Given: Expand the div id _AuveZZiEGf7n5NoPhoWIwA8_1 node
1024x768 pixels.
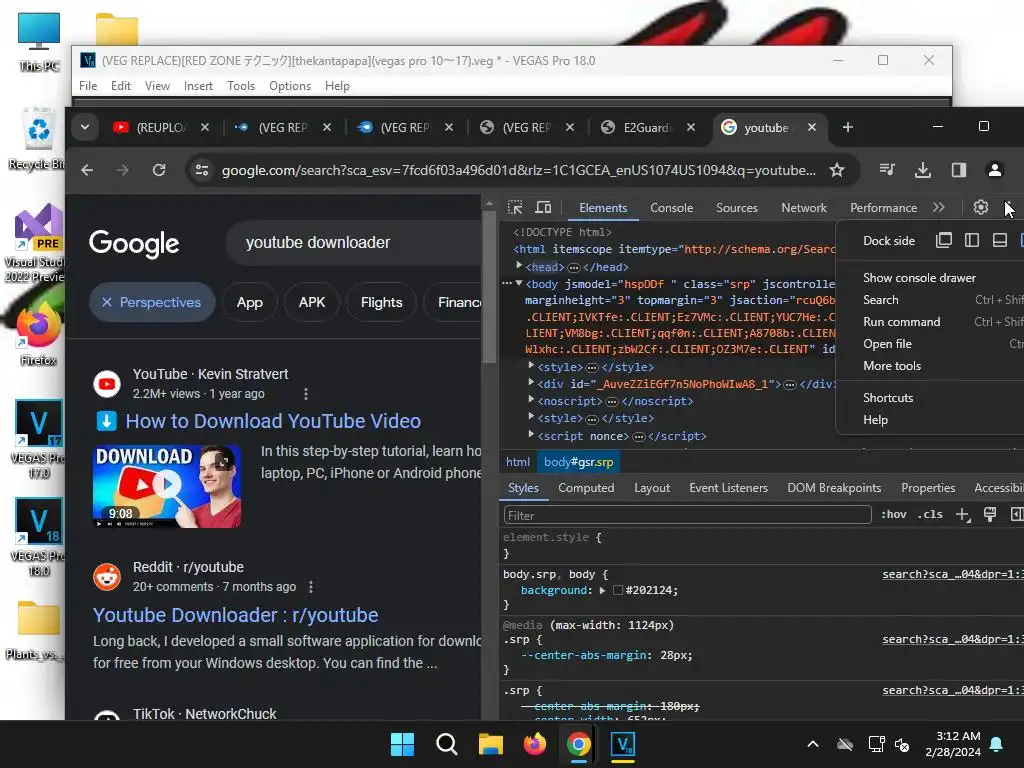Looking at the screenshot, I should (x=531, y=383).
